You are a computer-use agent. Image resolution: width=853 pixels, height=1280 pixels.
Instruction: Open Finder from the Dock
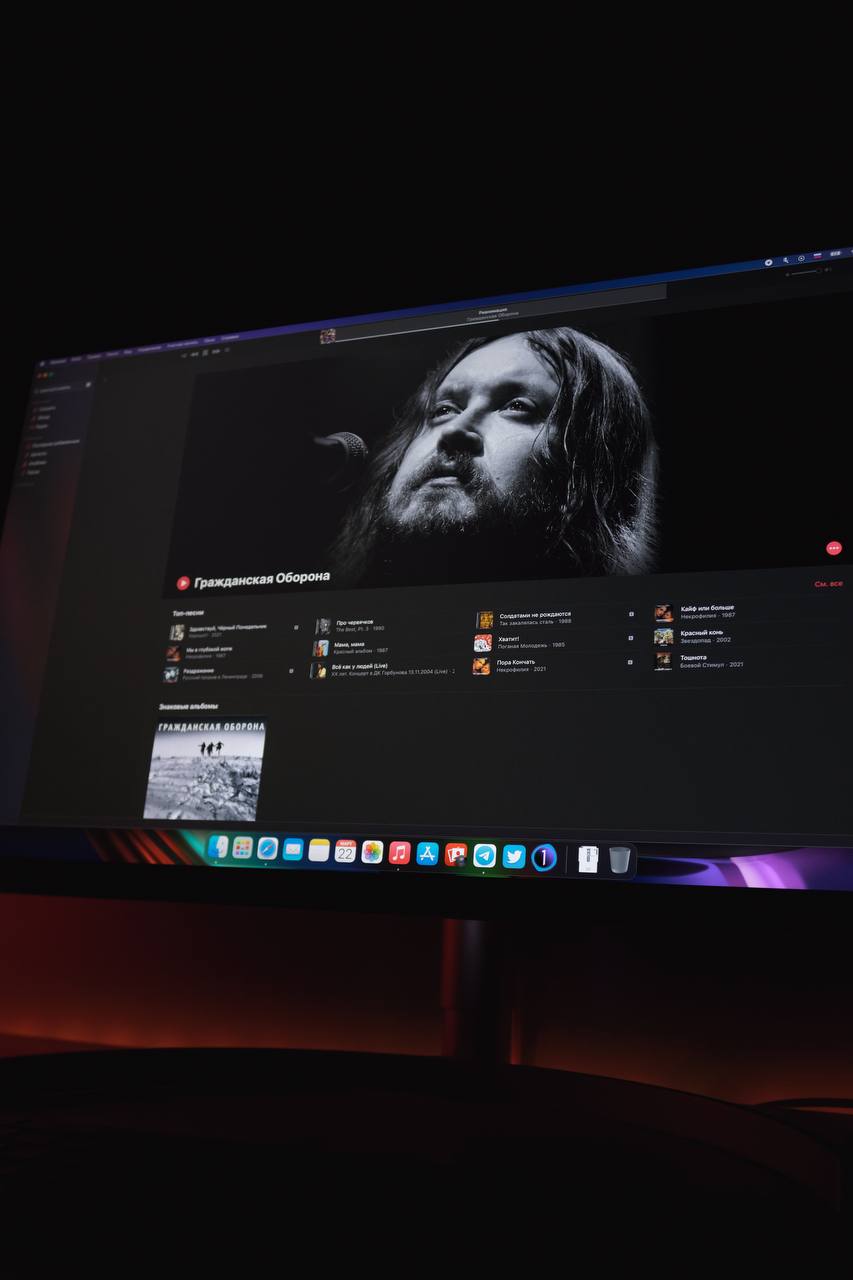(217, 846)
